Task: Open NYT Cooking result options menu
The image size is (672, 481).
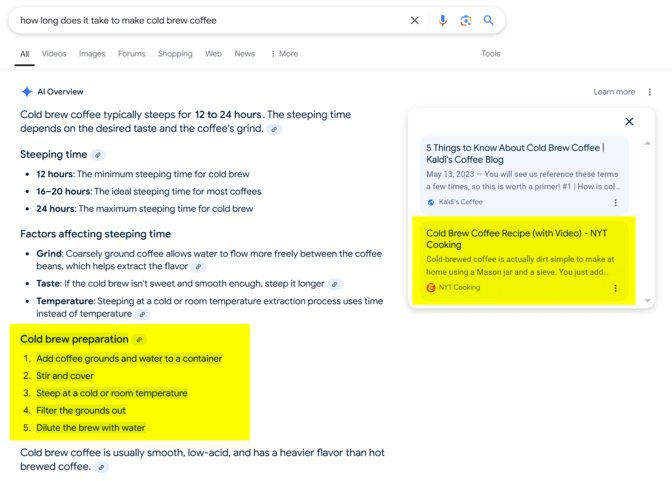Action: coord(615,288)
